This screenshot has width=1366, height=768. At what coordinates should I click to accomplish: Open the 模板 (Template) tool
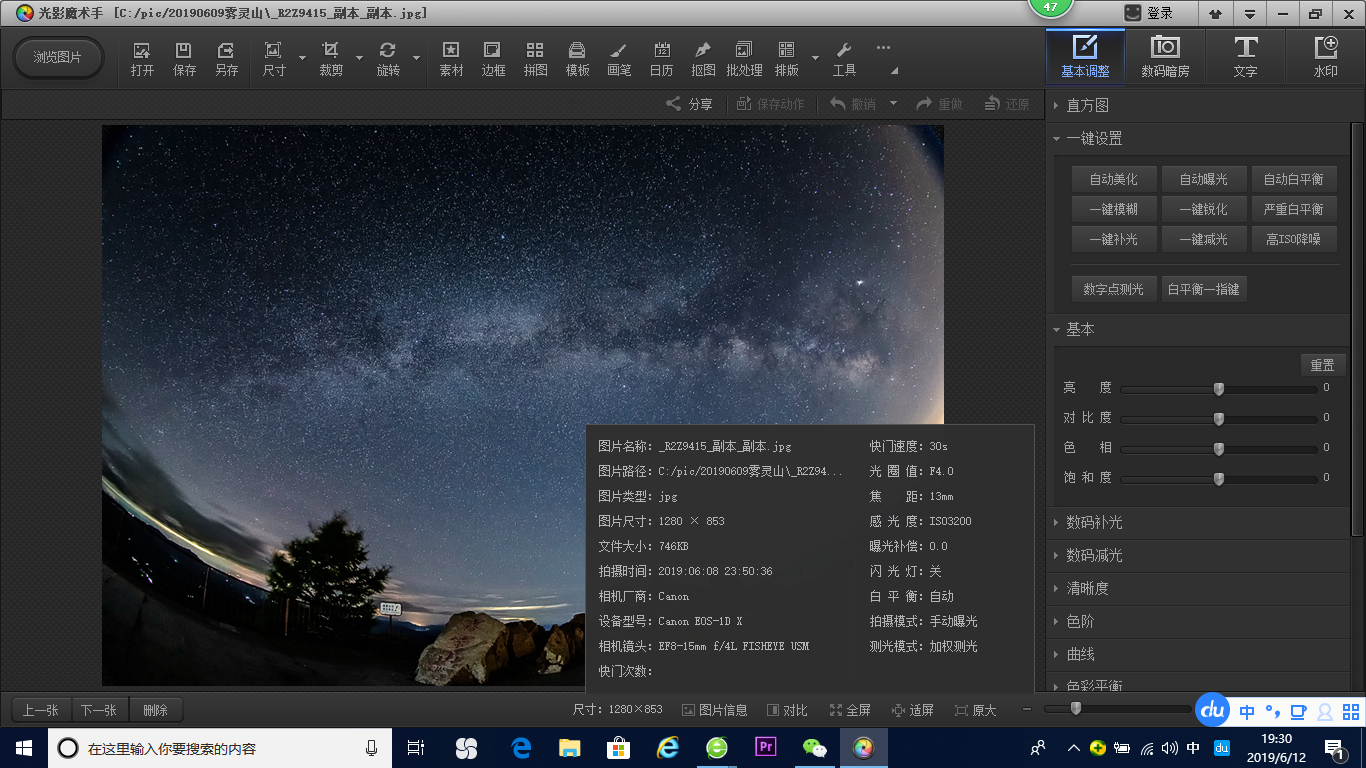pyautogui.click(x=577, y=59)
